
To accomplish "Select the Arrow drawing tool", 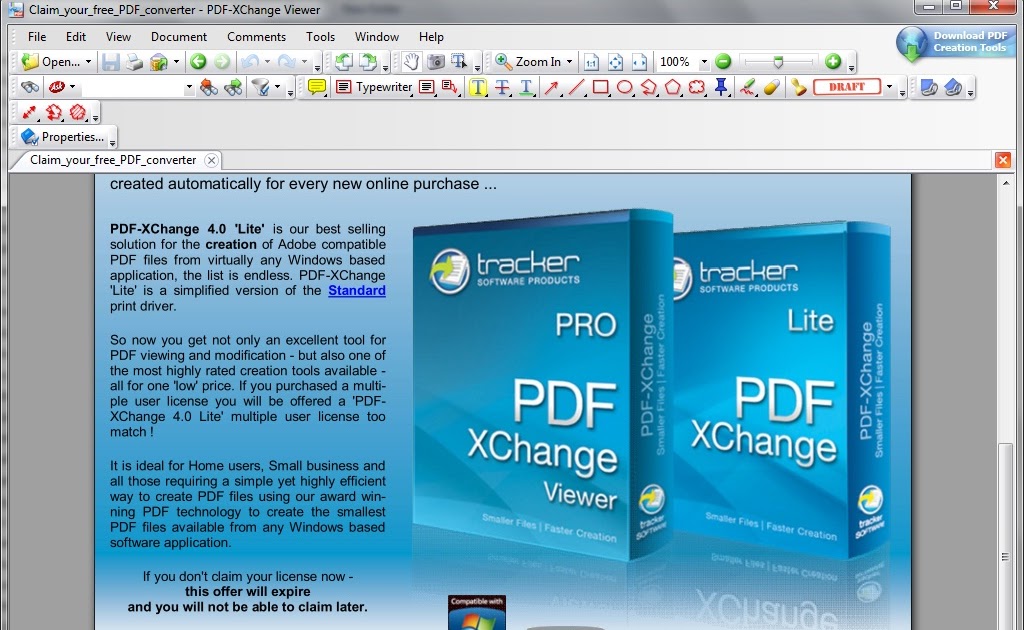I will click(x=552, y=87).
